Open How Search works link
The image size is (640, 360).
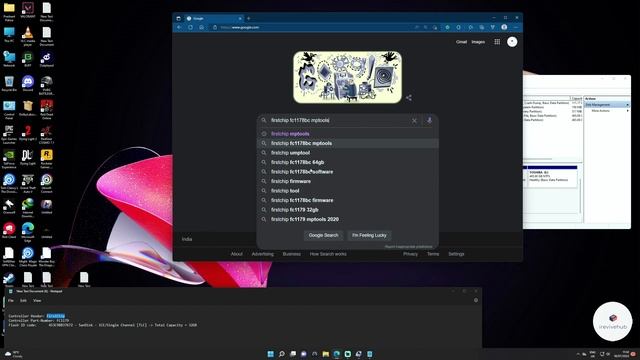coord(328,254)
